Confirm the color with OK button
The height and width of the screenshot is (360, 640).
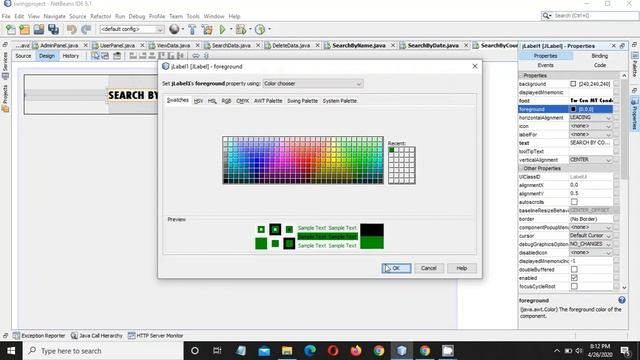click(396, 268)
